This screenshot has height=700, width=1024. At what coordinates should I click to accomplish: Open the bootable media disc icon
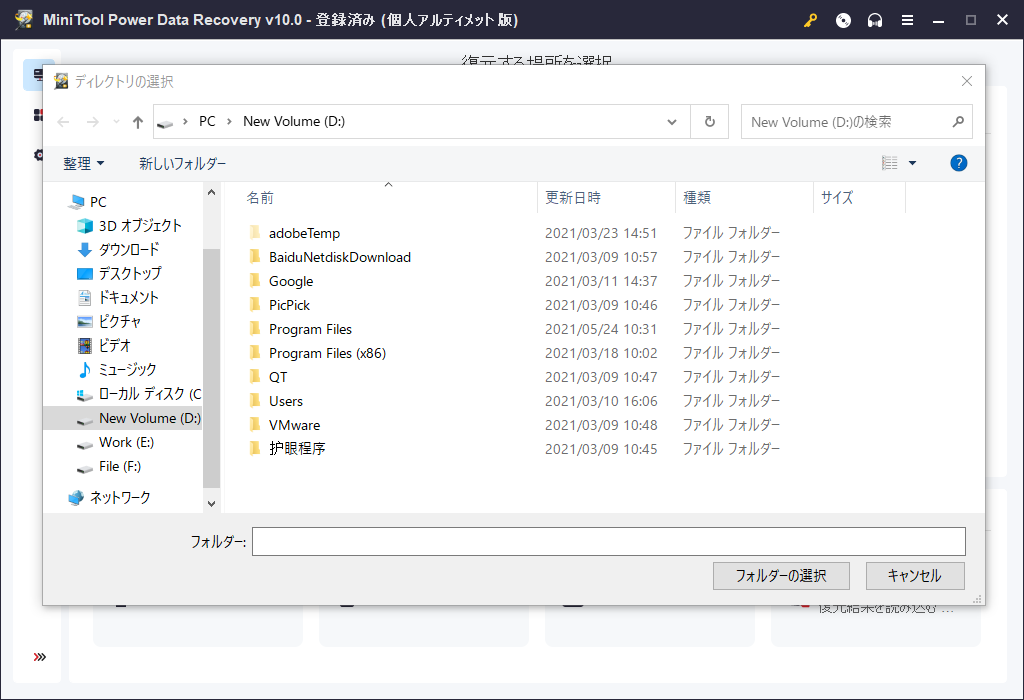tap(843, 20)
